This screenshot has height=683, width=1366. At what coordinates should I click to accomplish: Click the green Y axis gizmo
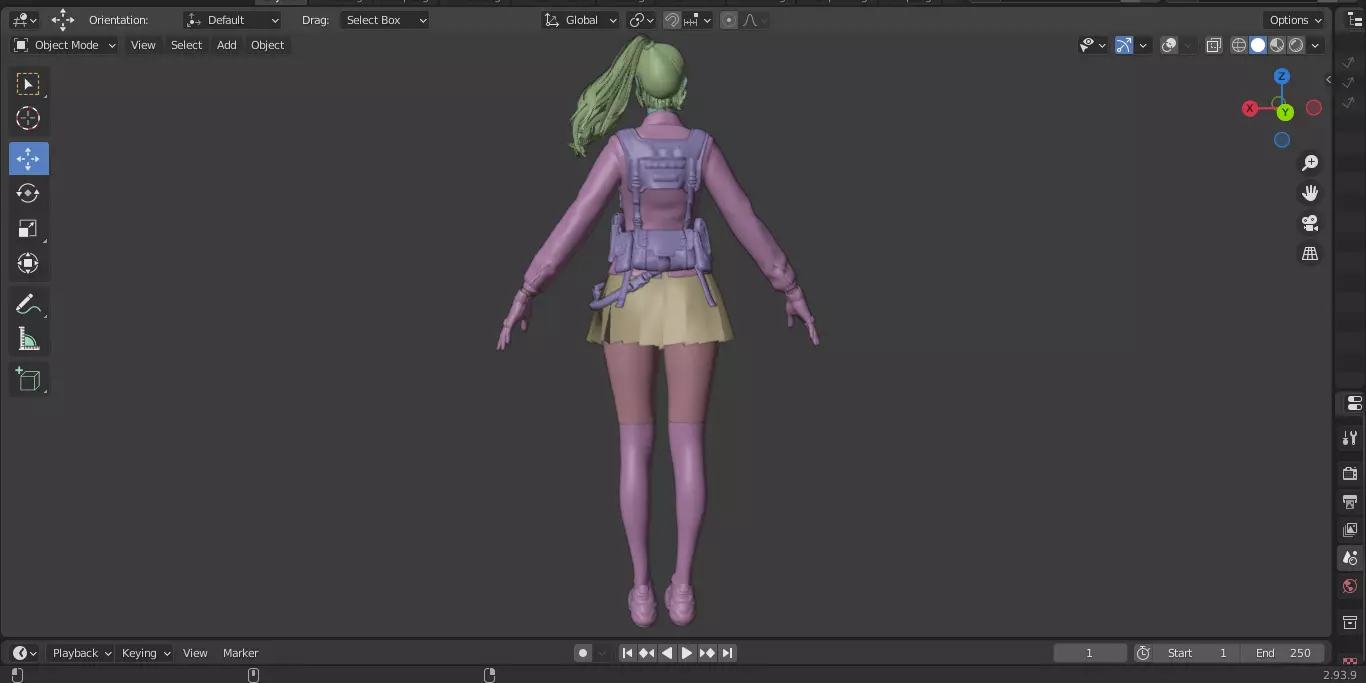point(1285,112)
